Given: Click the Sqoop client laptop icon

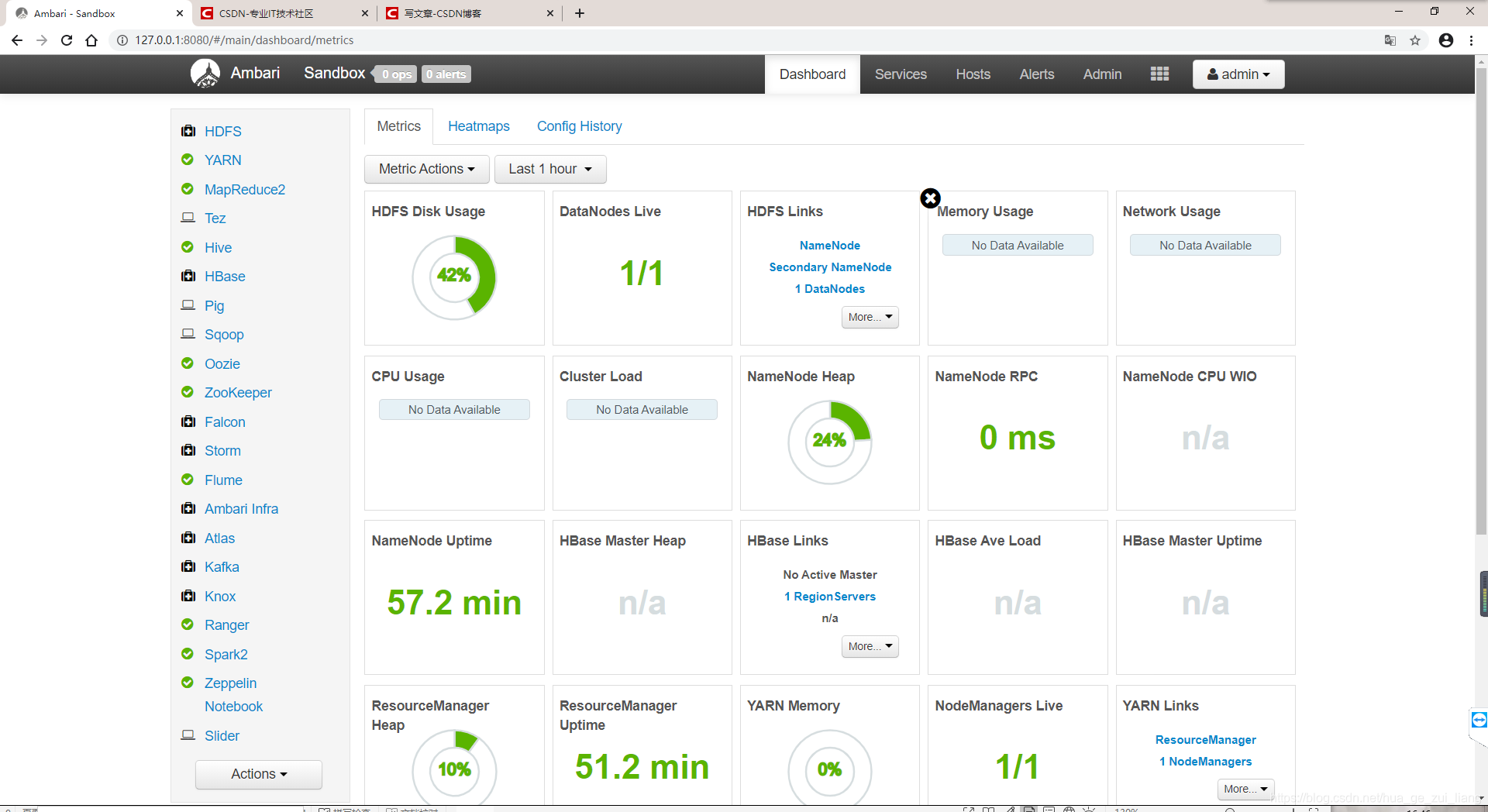Looking at the screenshot, I should coord(188,334).
